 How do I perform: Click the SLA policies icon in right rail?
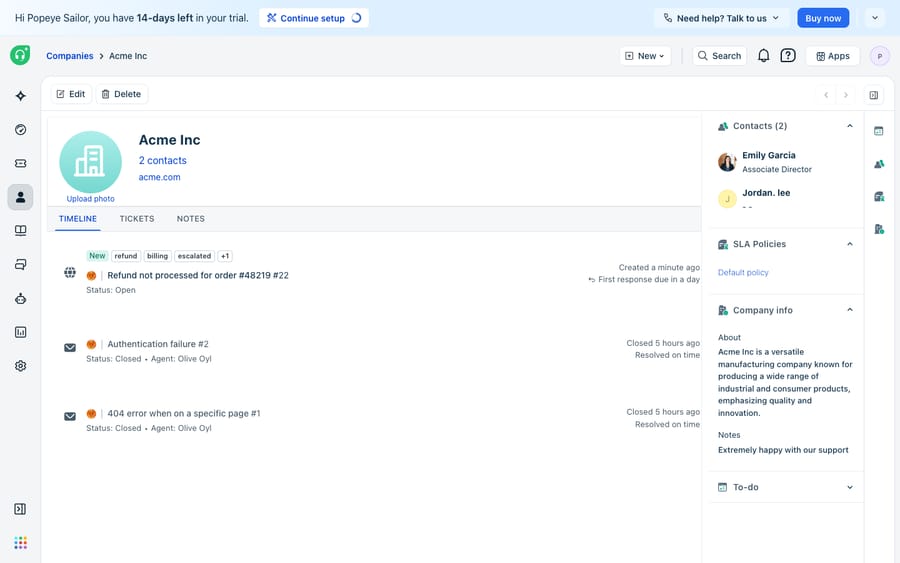879,197
